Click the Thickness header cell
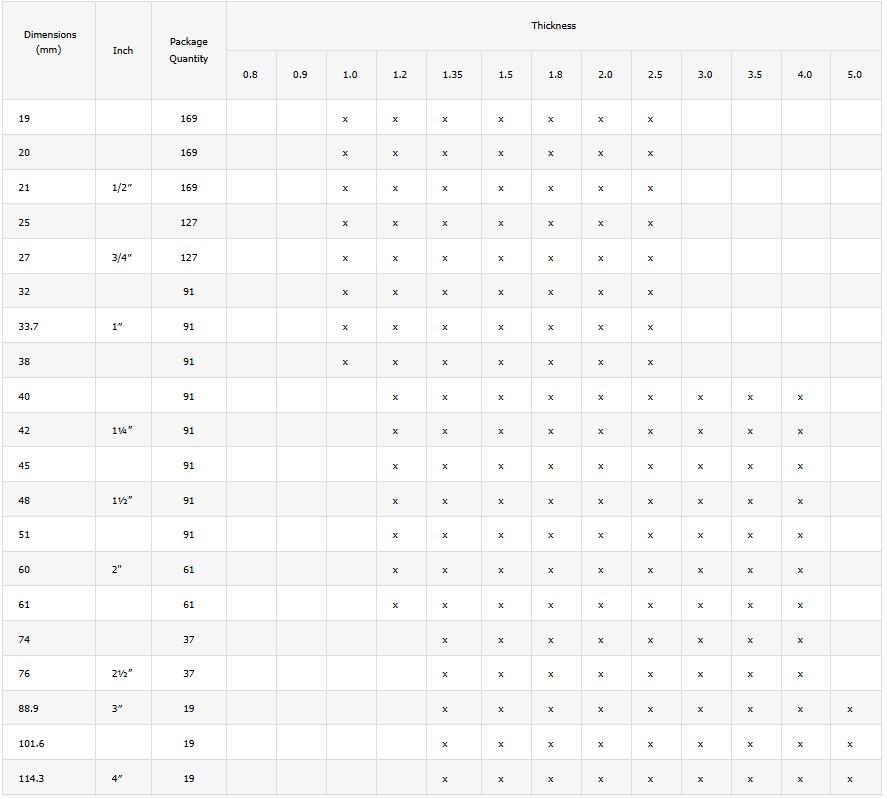The image size is (887, 799). pyautogui.click(x=553, y=26)
